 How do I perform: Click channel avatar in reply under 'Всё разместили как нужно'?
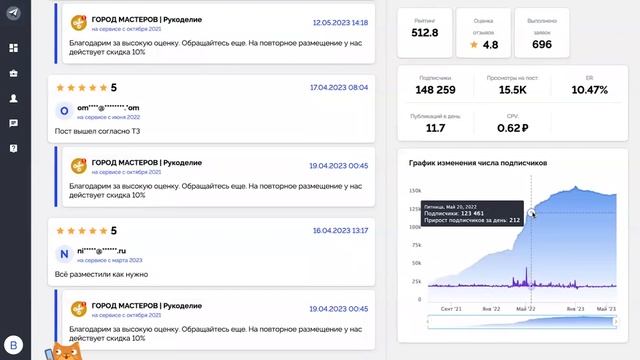click(x=78, y=309)
